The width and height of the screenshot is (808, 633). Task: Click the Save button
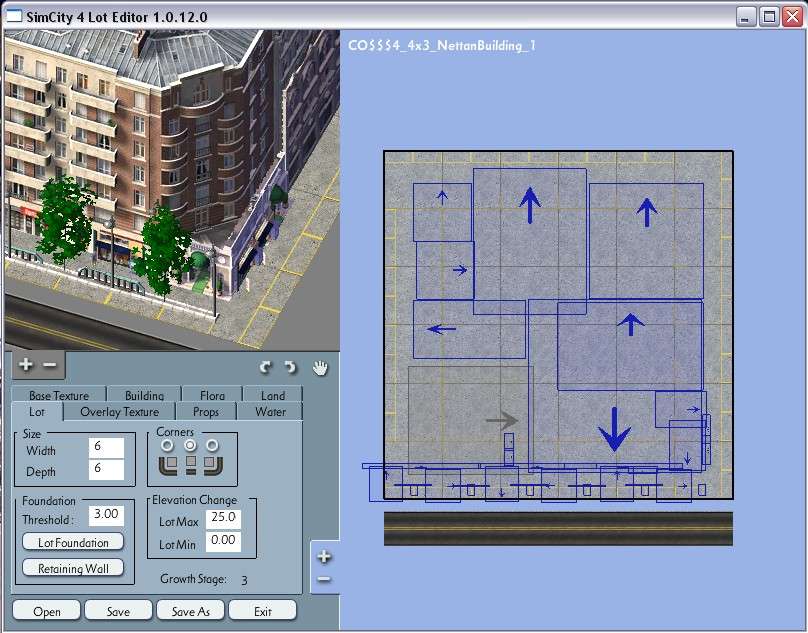tap(118, 610)
